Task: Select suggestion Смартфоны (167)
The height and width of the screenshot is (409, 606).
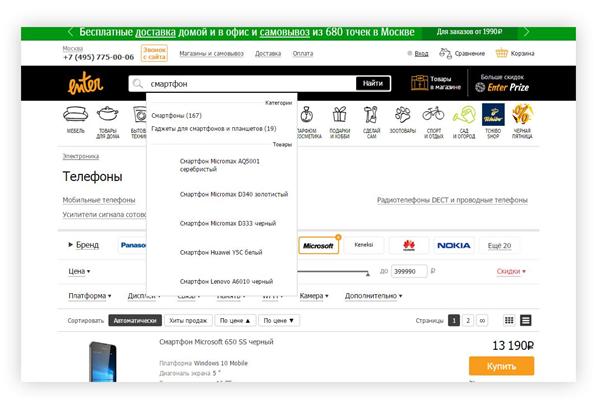Action: [176, 116]
